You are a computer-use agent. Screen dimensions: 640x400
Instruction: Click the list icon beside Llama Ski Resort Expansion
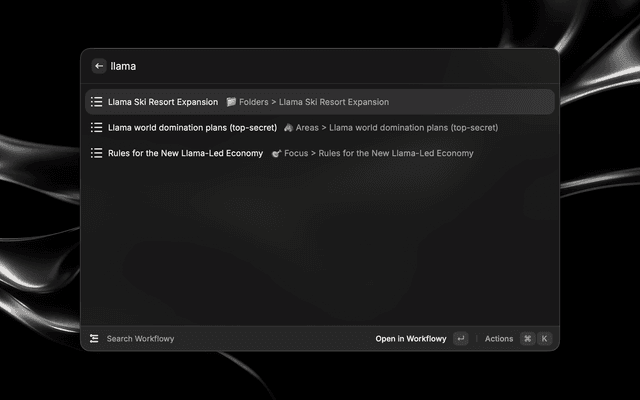[x=96, y=102]
